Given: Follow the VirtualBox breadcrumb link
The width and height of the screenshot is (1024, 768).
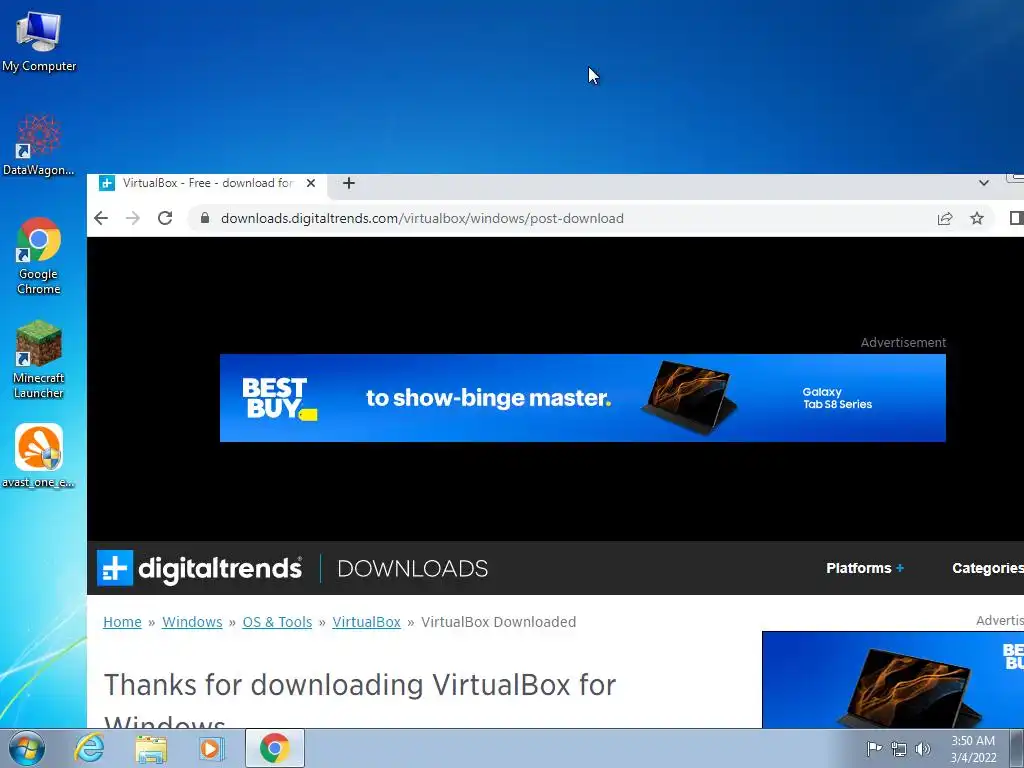Looking at the screenshot, I should (x=366, y=622).
